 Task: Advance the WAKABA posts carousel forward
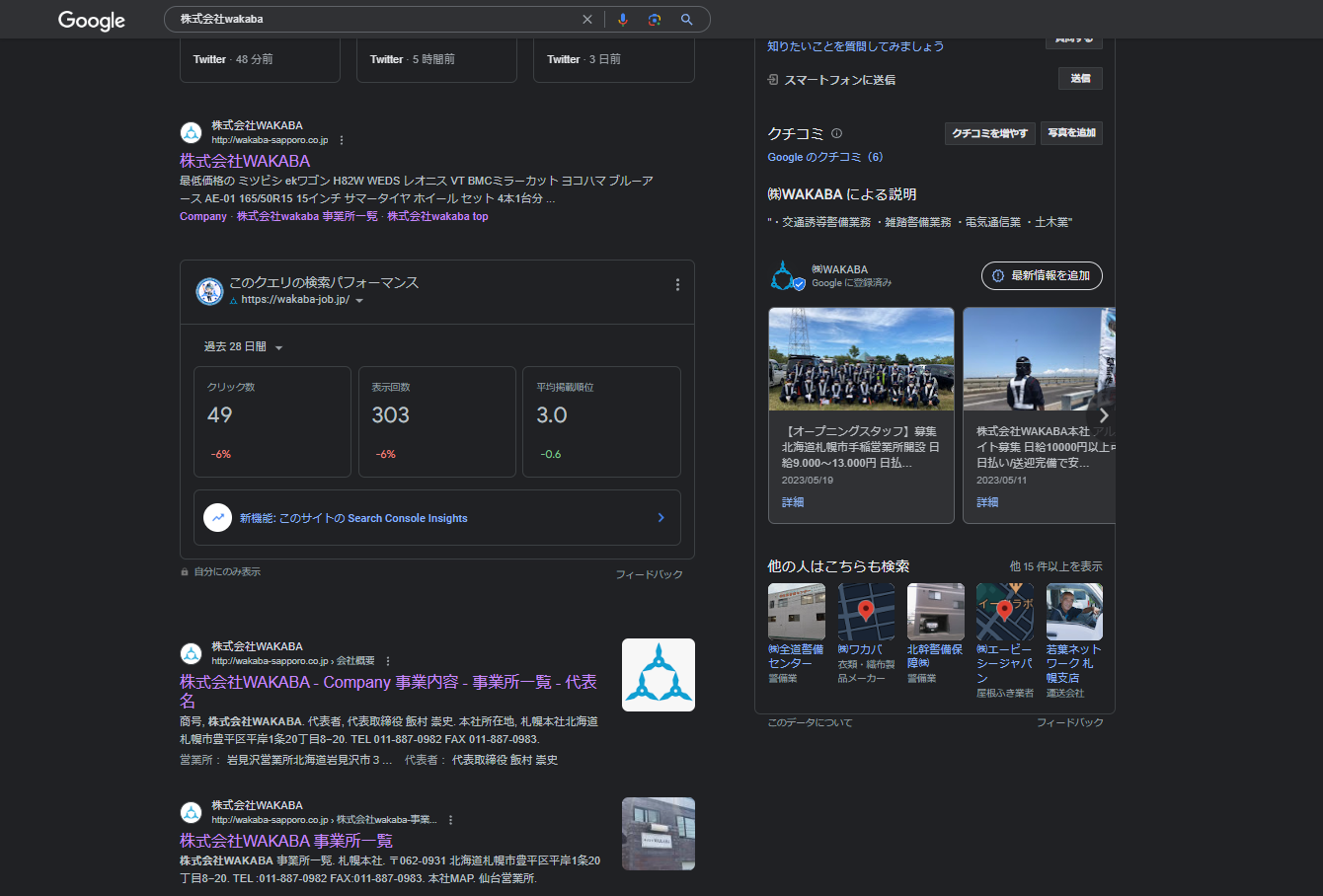click(x=1103, y=415)
